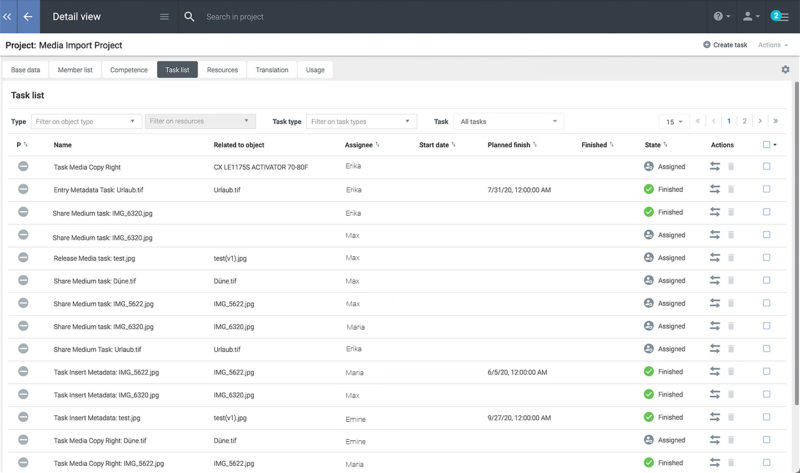Select checkbox for Entry Metadata Task: Urlaub.tif

point(766,189)
